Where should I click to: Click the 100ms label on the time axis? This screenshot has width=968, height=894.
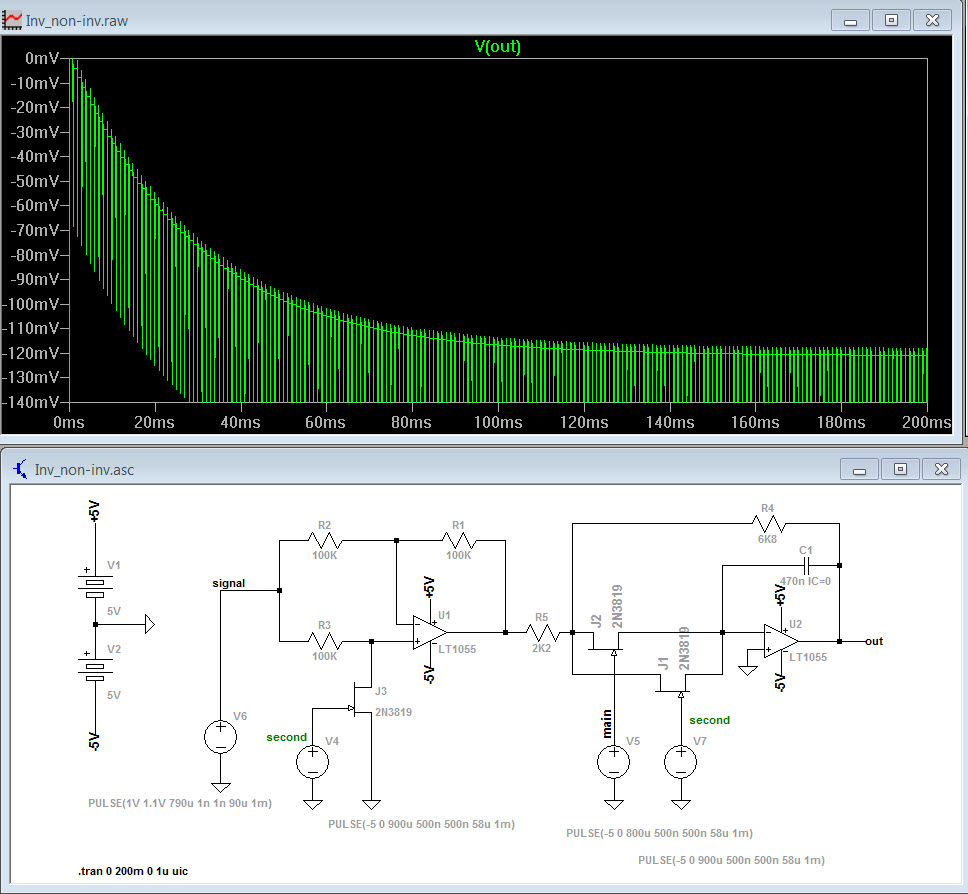(x=497, y=423)
